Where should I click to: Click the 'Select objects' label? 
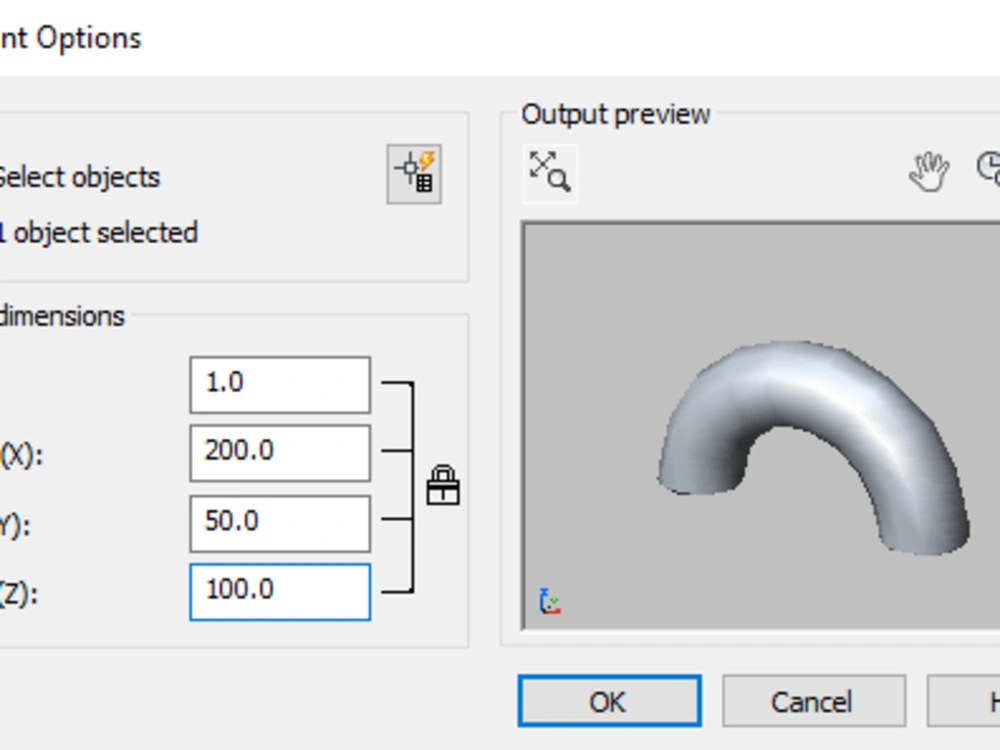point(80,177)
